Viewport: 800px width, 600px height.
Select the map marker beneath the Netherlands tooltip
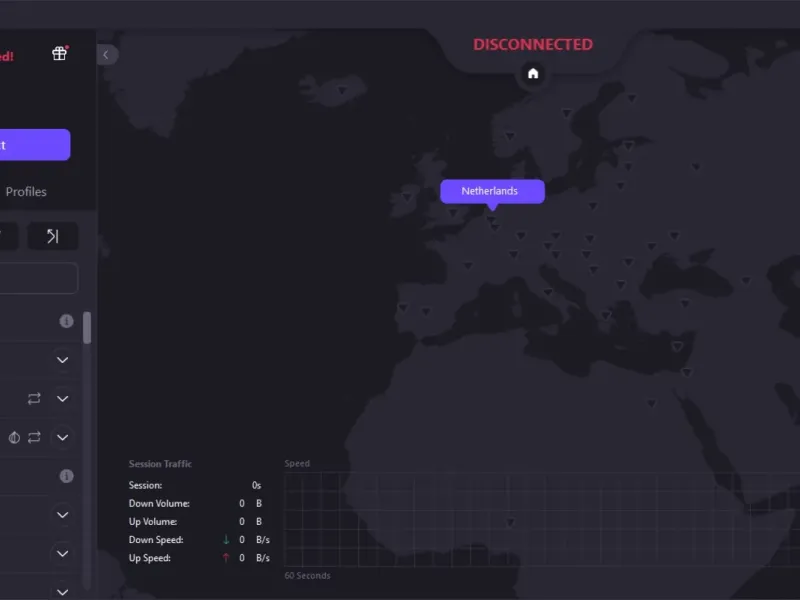pyautogui.click(x=491, y=219)
